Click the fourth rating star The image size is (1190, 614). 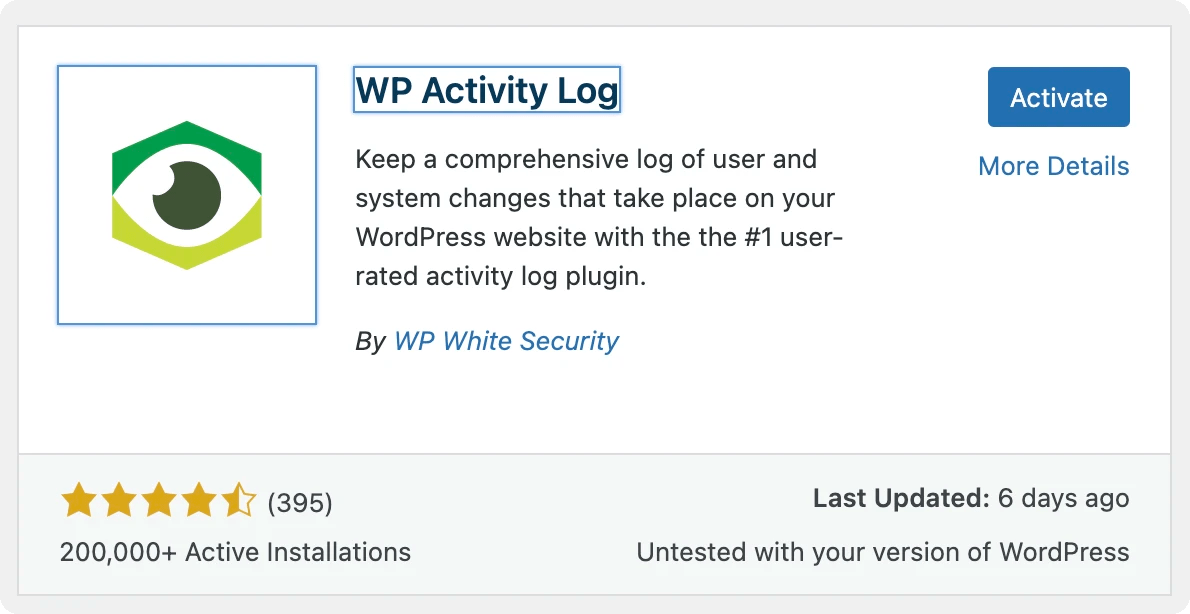(x=198, y=500)
